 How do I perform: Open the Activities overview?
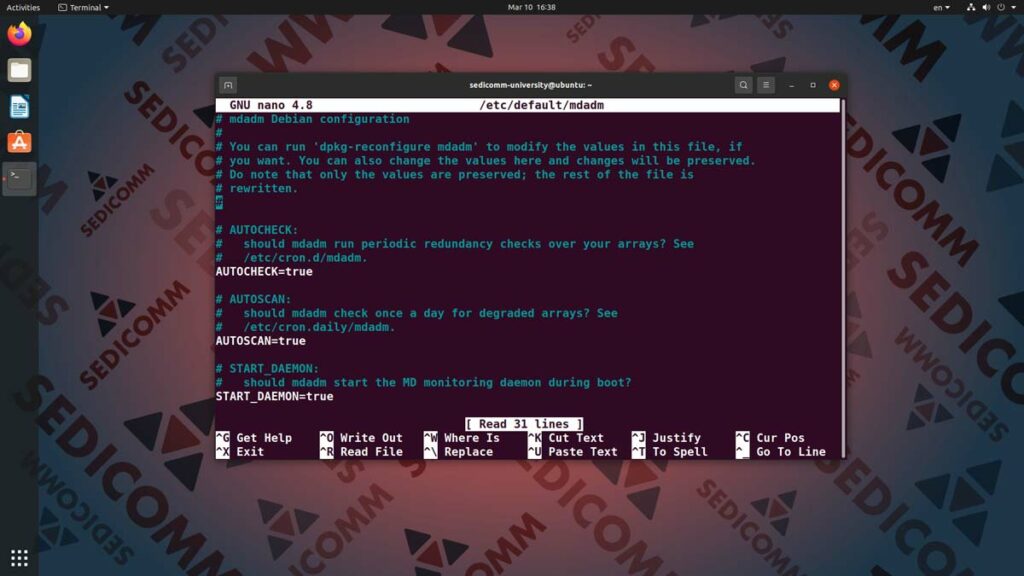[23, 7]
